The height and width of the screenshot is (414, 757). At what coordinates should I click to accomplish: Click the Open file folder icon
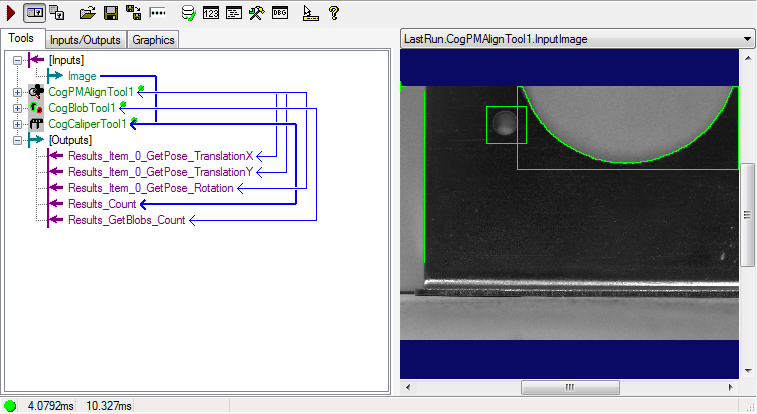(x=87, y=13)
